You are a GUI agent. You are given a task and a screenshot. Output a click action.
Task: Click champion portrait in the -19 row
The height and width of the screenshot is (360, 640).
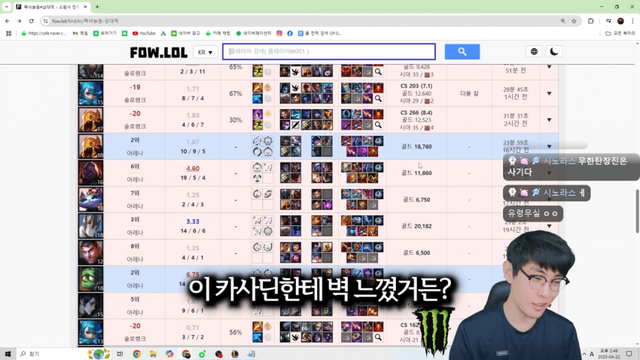(x=91, y=93)
